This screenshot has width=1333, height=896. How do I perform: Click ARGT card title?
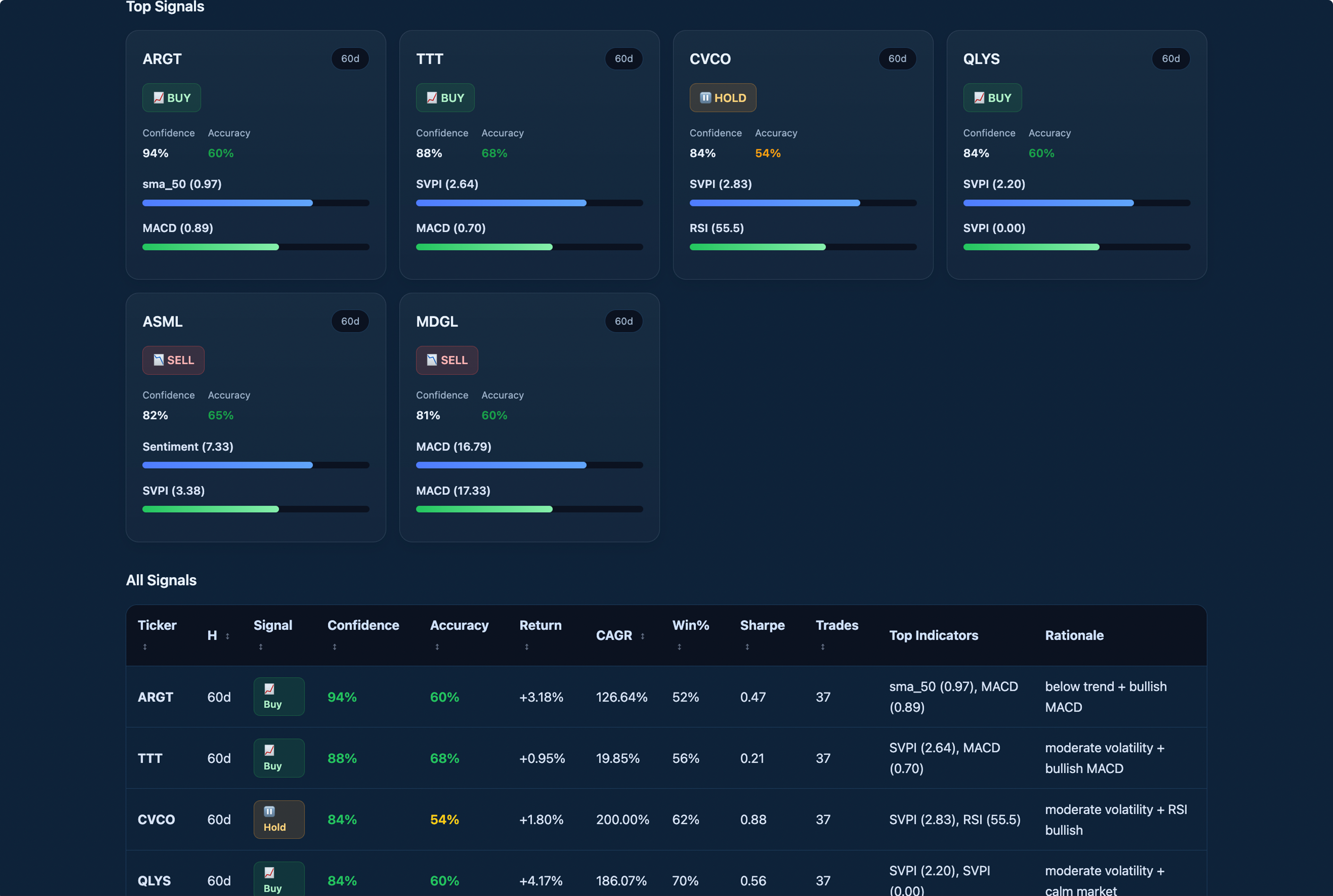(162, 59)
